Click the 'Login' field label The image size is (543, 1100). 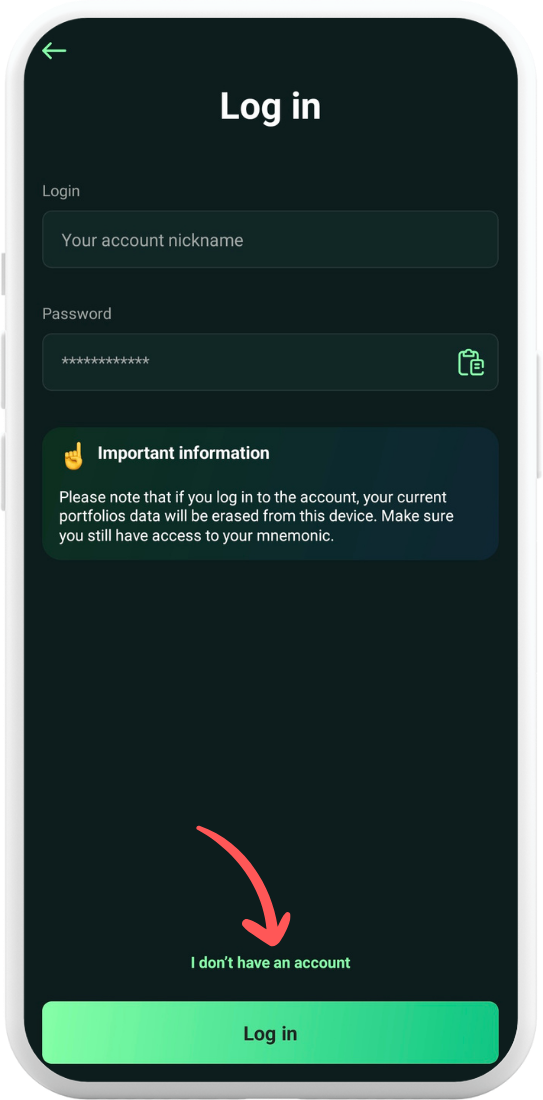61,191
